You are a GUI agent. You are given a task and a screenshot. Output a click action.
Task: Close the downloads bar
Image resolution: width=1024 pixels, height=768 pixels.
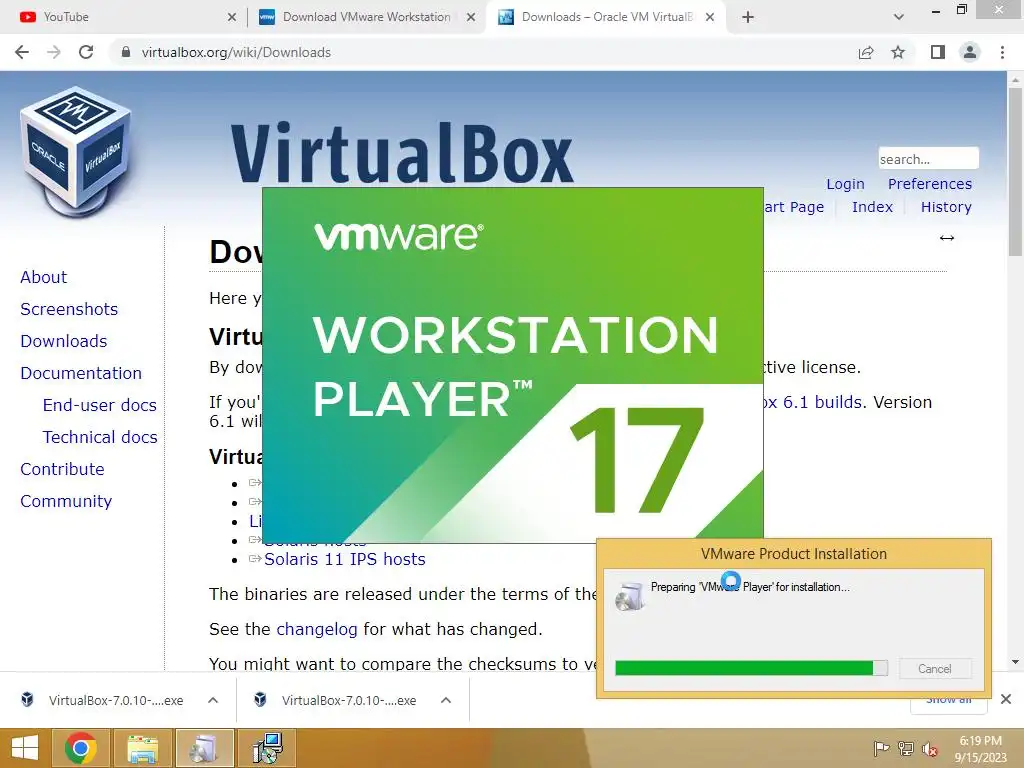(1006, 699)
